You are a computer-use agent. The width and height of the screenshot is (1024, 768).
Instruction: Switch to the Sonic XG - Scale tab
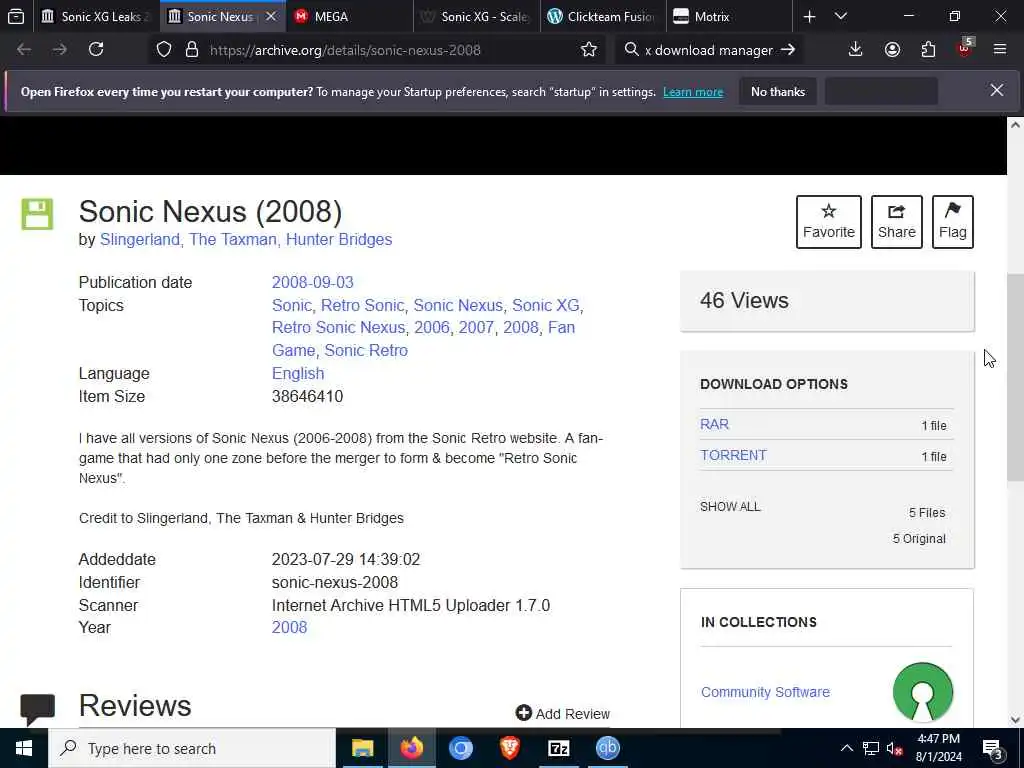[x=477, y=16]
